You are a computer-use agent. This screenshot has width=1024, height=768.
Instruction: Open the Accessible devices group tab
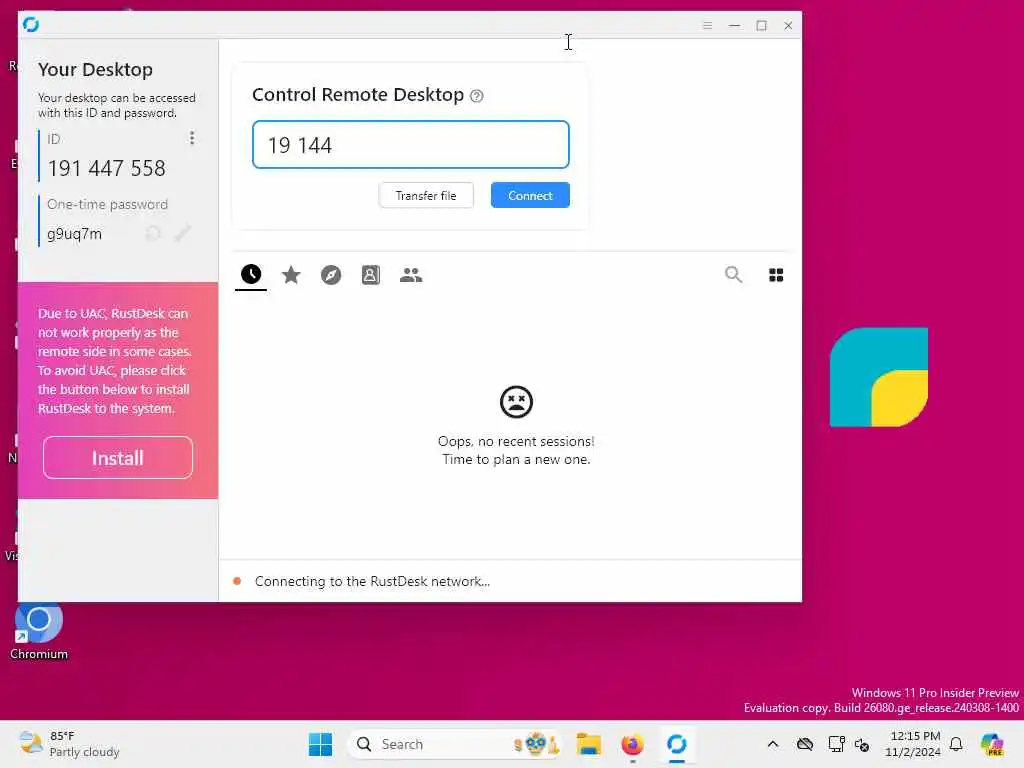coord(411,275)
